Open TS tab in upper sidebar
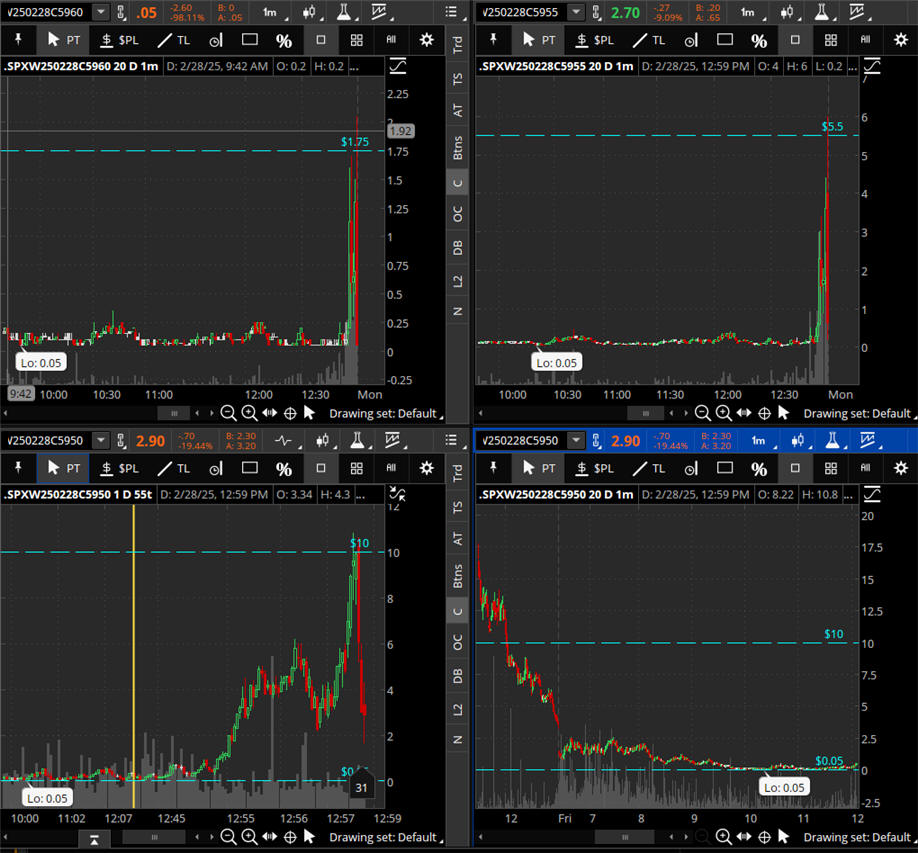 [x=458, y=78]
